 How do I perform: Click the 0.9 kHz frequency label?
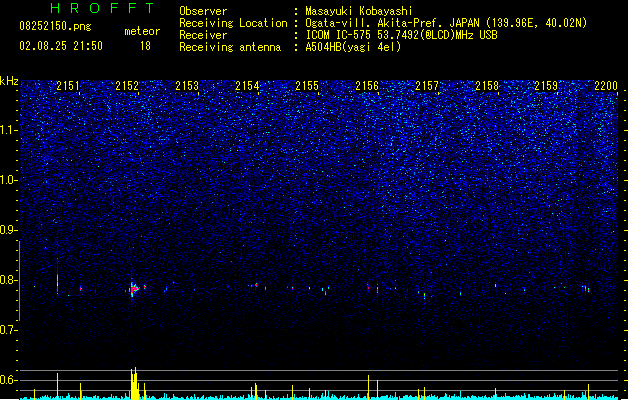click(8, 230)
